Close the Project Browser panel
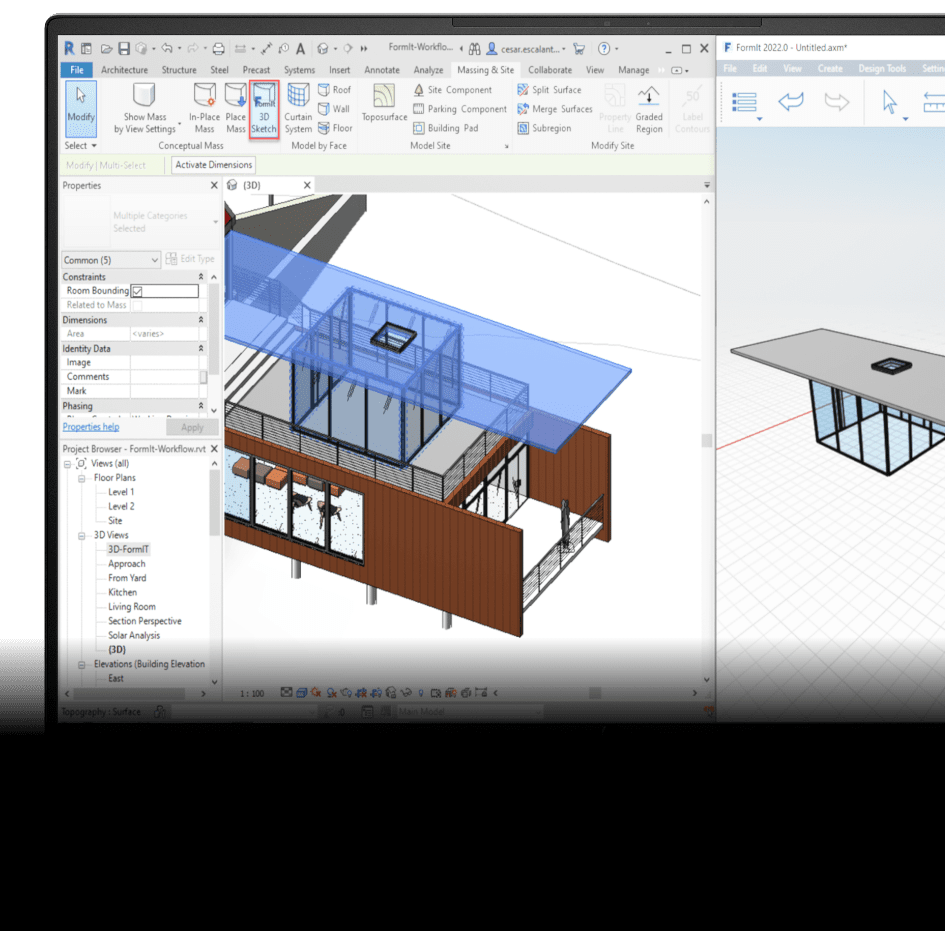 pyautogui.click(x=214, y=449)
